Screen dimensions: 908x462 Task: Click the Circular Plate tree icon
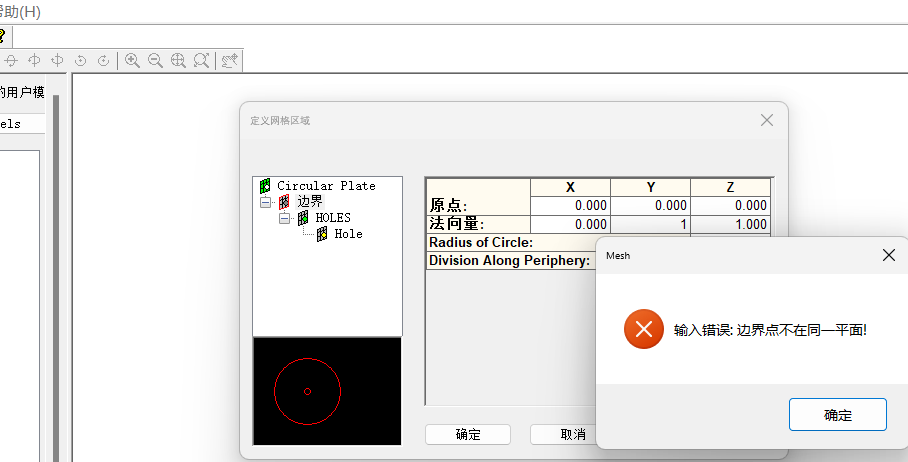(x=265, y=186)
